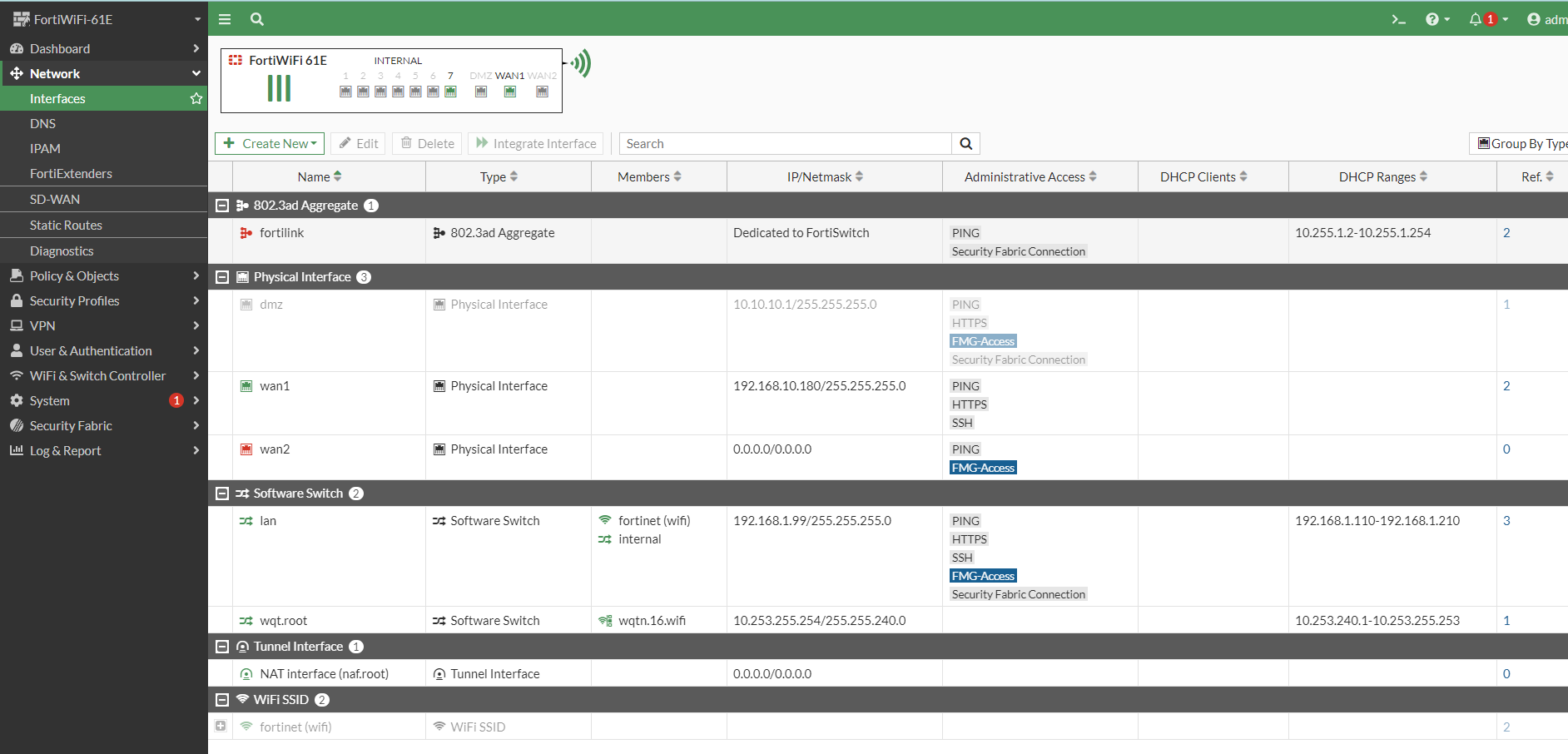
Task: Select the wan1 interface row name
Action: (x=275, y=386)
